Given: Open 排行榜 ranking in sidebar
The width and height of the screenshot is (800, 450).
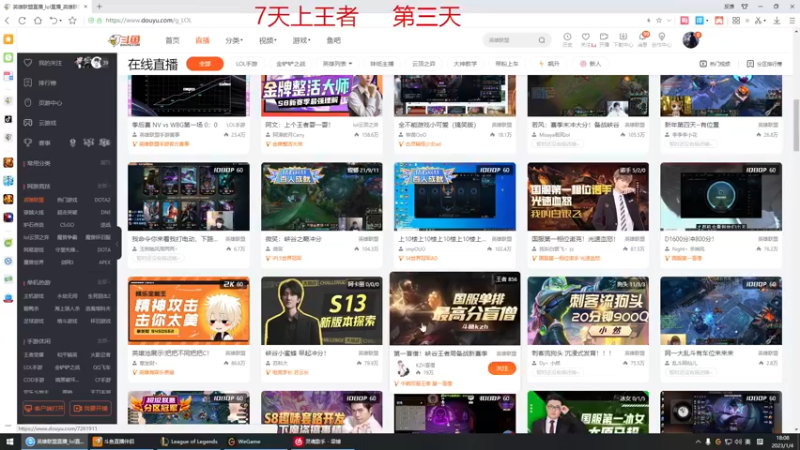Looking at the screenshot, I should coord(41,83).
